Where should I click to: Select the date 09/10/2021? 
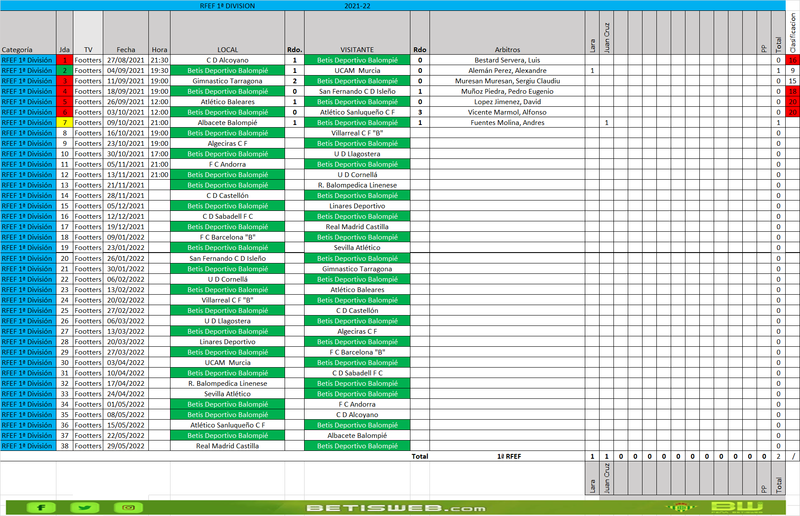click(x=126, y=122)
